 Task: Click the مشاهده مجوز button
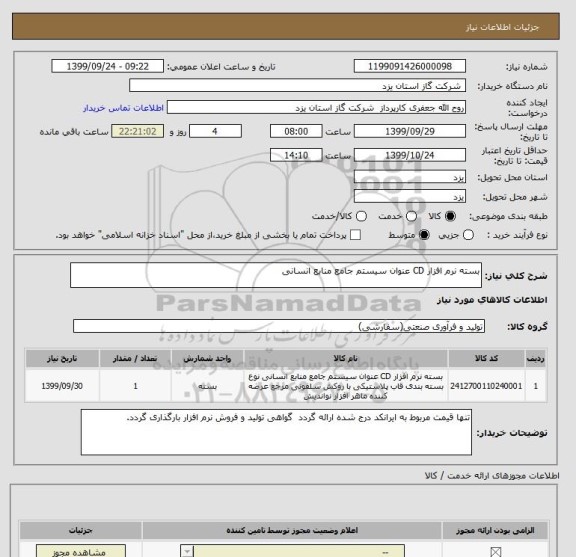click(x=81, y=551)
